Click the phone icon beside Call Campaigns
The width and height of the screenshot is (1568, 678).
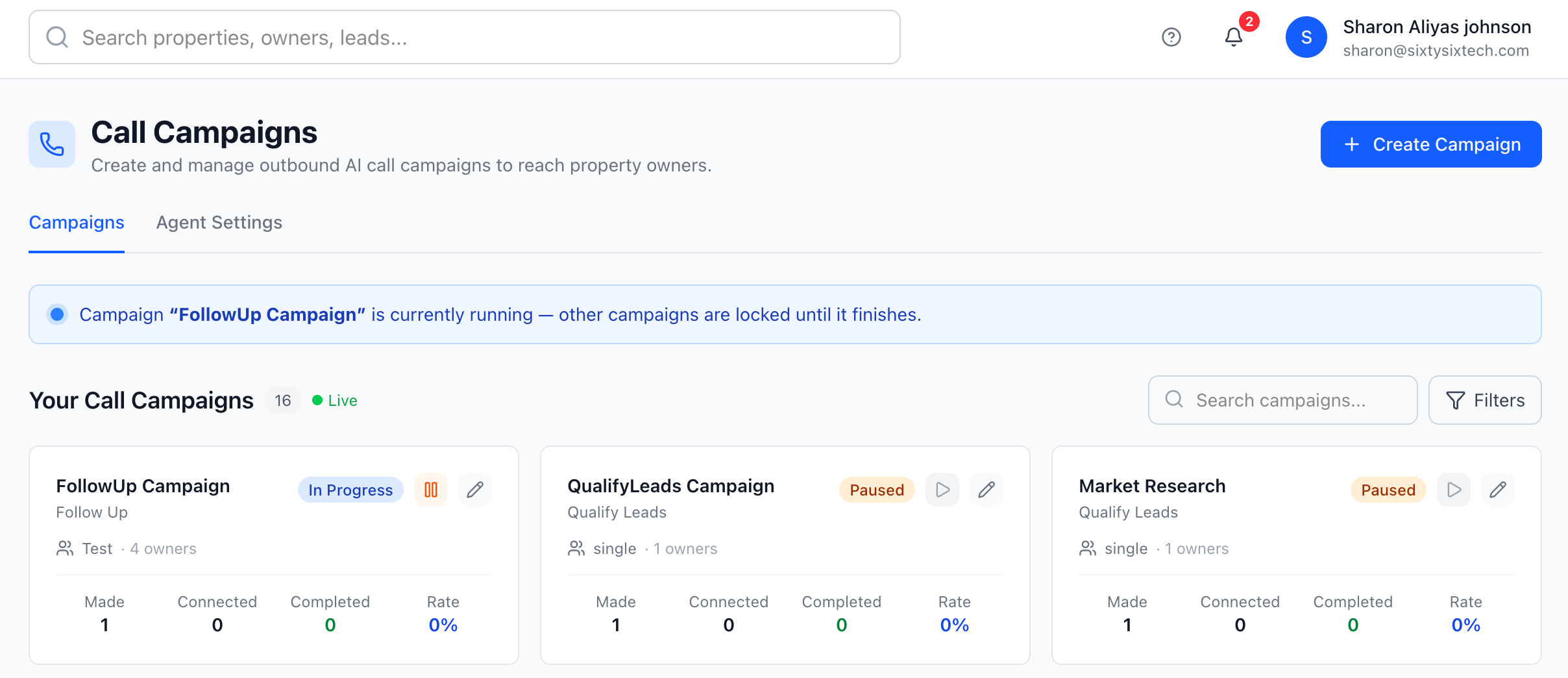click(x=52, y=144)
